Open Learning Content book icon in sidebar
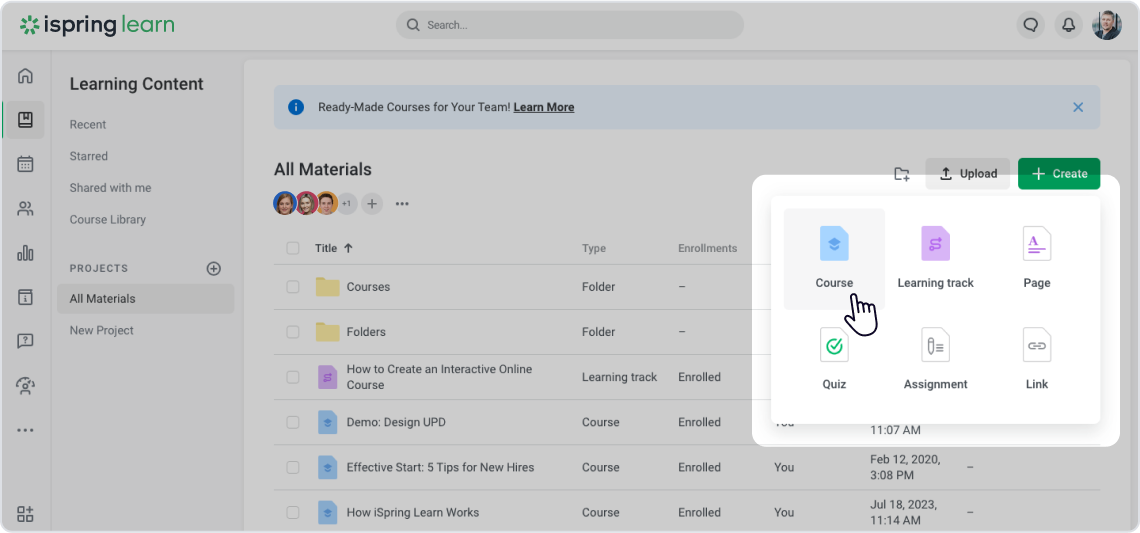 (x=25, y=120)
